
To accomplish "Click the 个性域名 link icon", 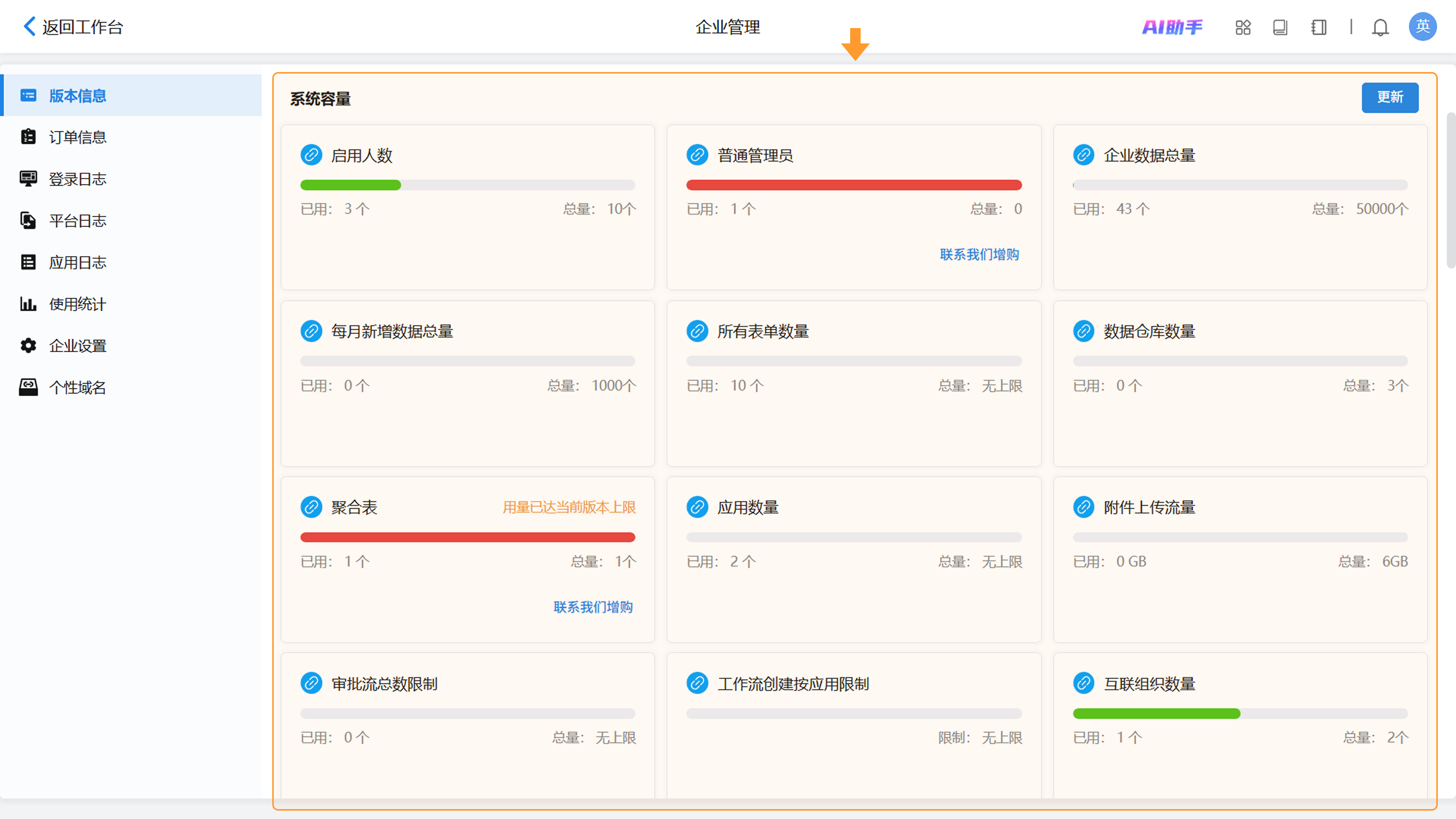I will (28, 387).
